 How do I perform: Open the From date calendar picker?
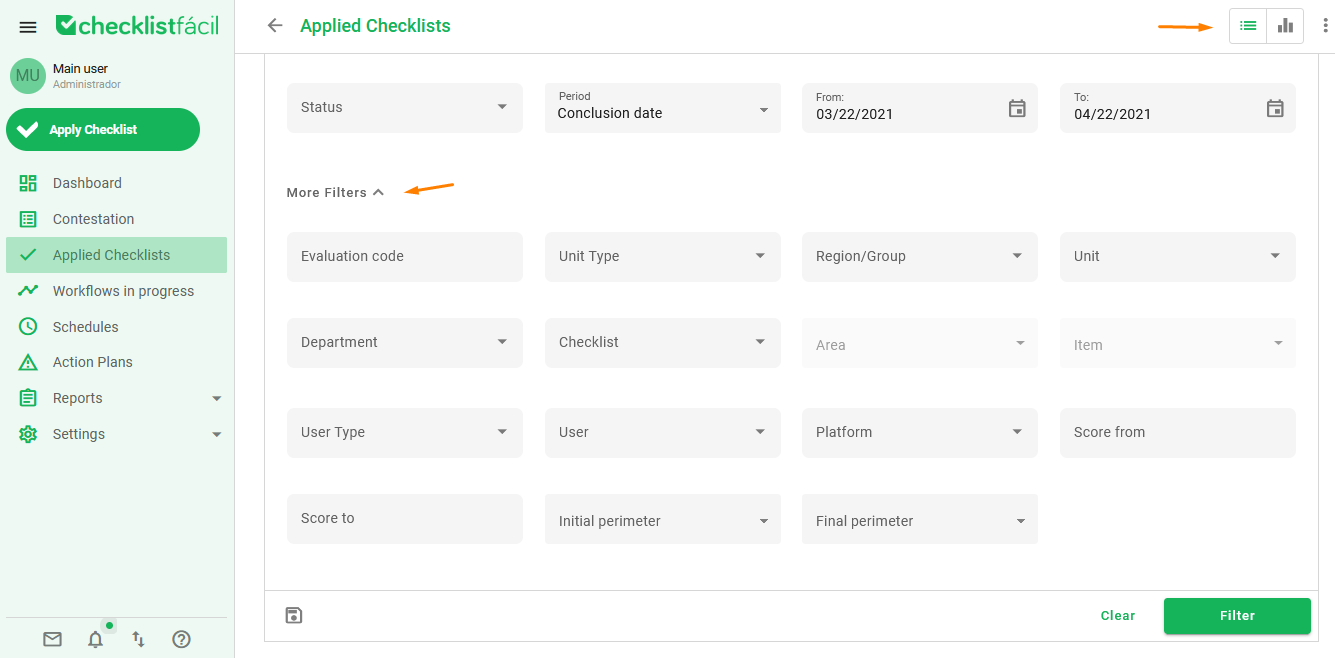point(1017,108)
